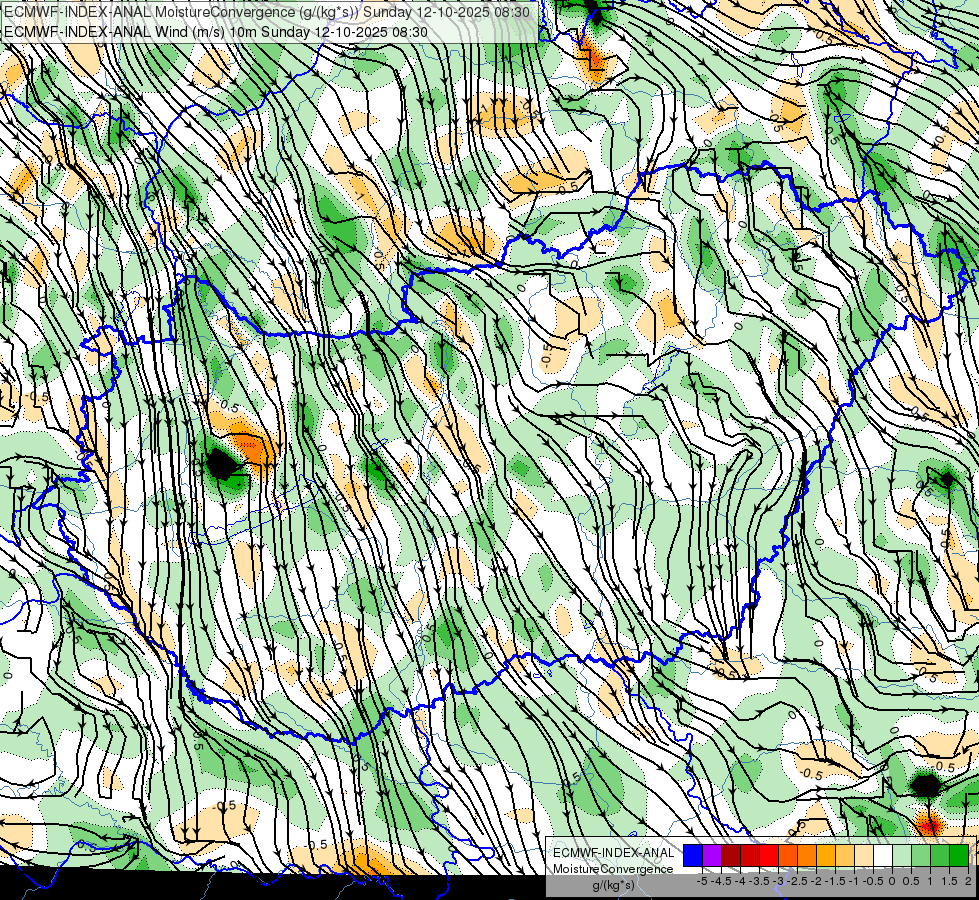Click the -3.5 tick label on the legend
Image resolution: width=979 pixels, height=900 pixels.
(x=759, y=881)
